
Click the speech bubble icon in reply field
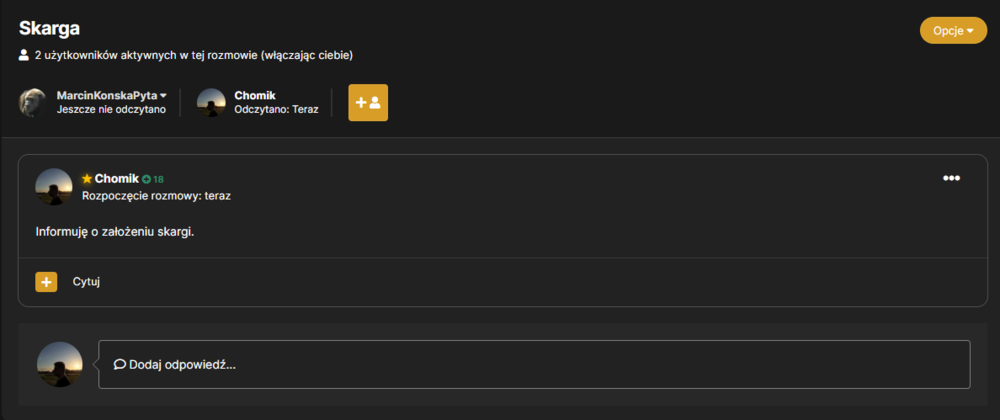[x=119, y=365]
